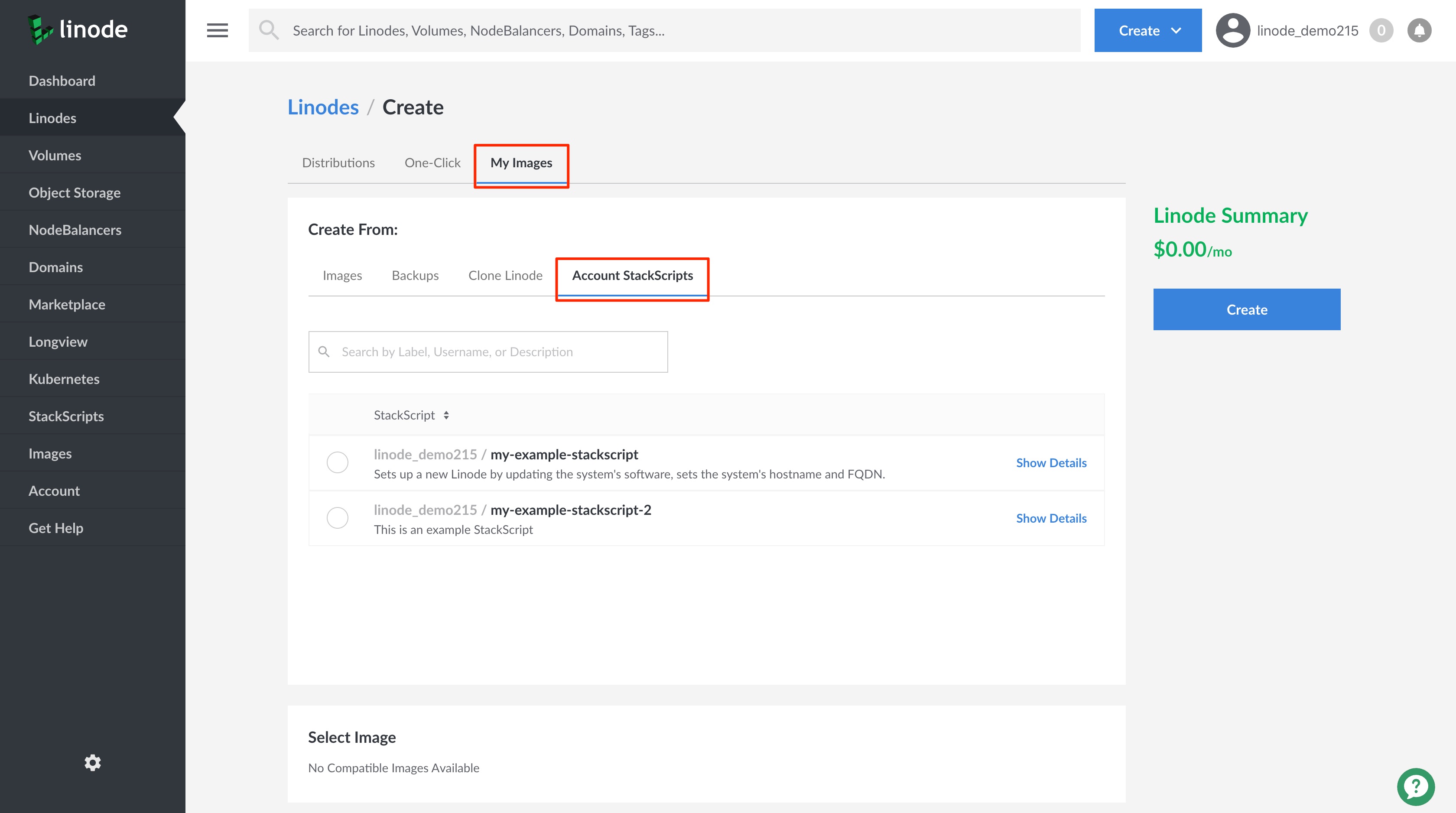
Task: Go to the Linodes breadcrumb link
Action: (x=323, y=107)
